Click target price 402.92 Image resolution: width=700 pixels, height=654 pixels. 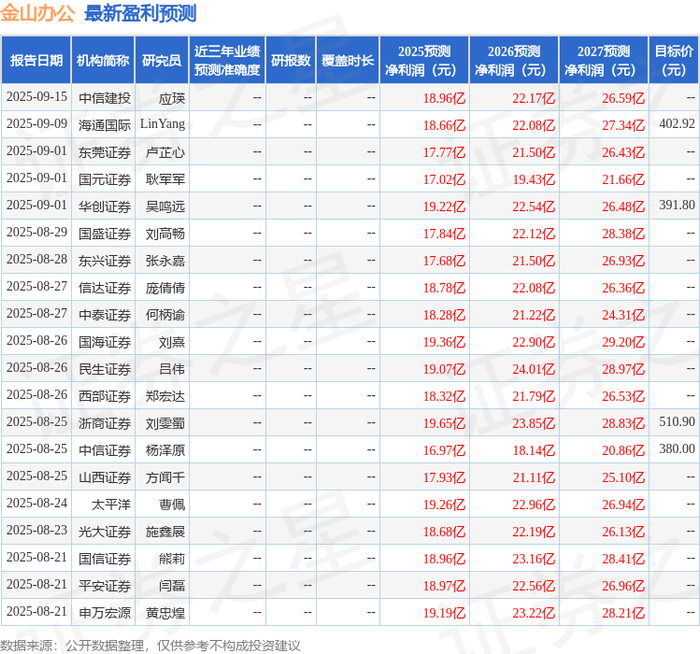tap(677, 124)
